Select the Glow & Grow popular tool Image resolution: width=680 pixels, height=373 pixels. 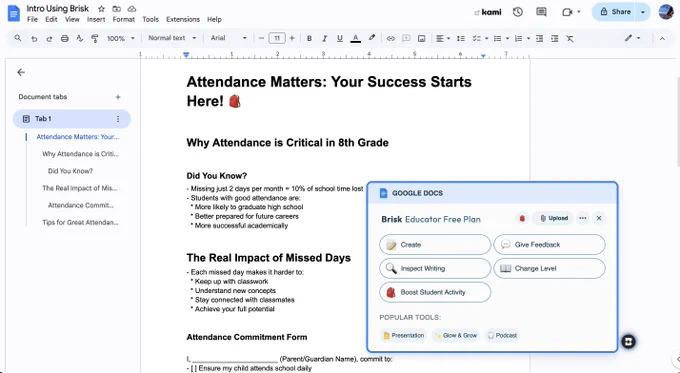455,335
